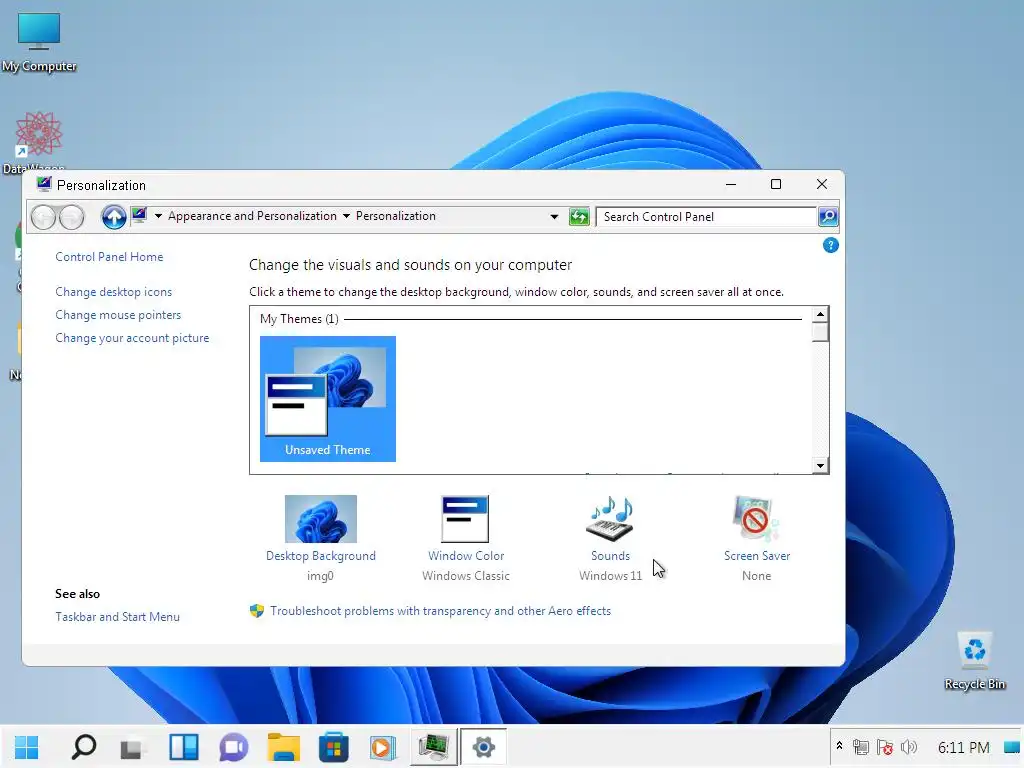Open media player icon on taskbar
The width and height of the screenshot is (1024, 768).
[383, 748]
